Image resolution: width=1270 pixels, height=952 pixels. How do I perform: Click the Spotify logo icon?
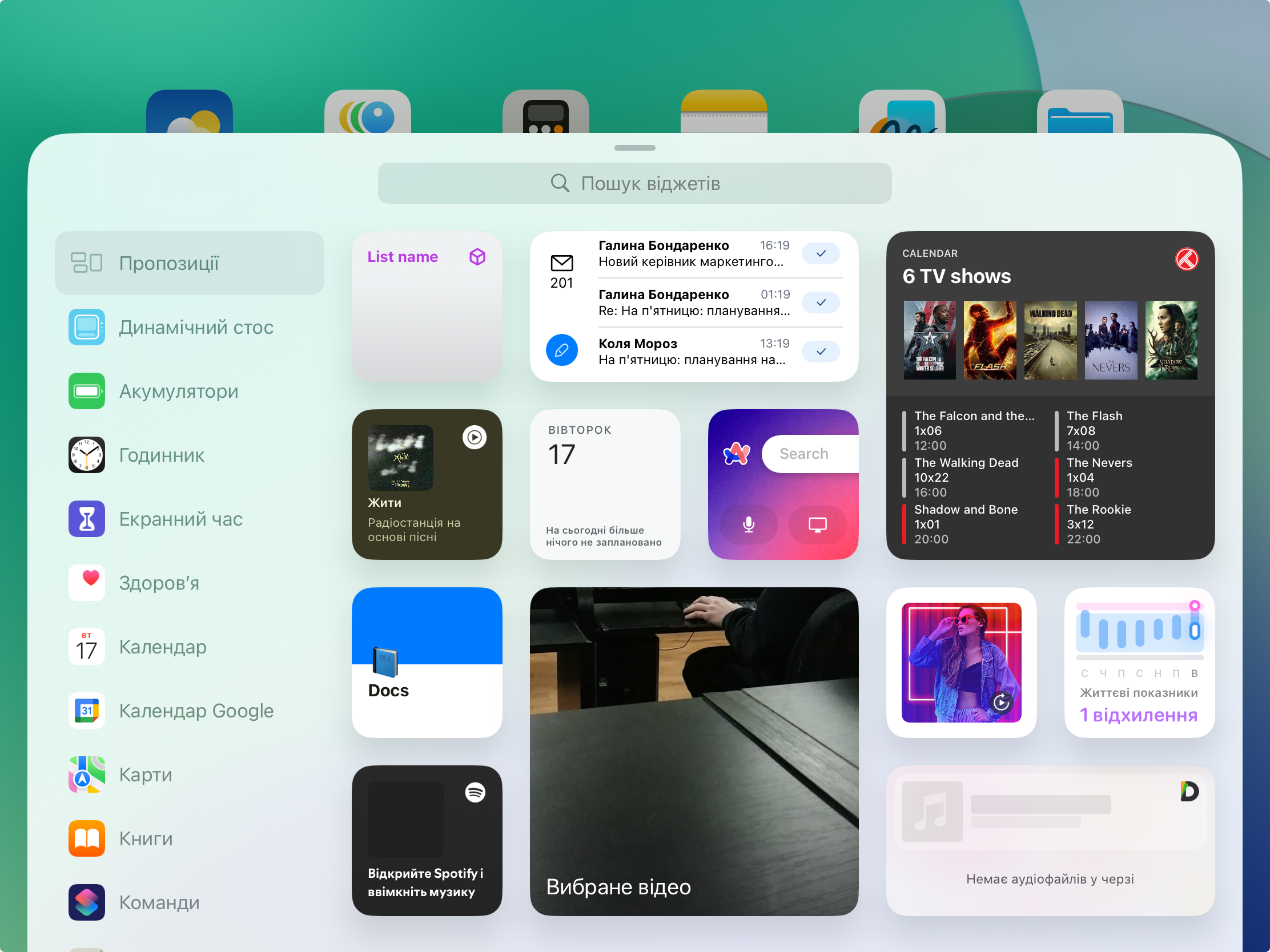click(475, 792)
